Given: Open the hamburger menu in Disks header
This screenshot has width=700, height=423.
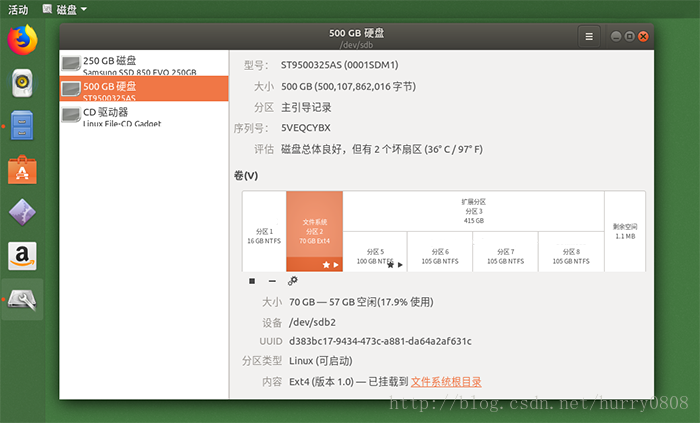Looking at the screenshot, I should 589,37.
